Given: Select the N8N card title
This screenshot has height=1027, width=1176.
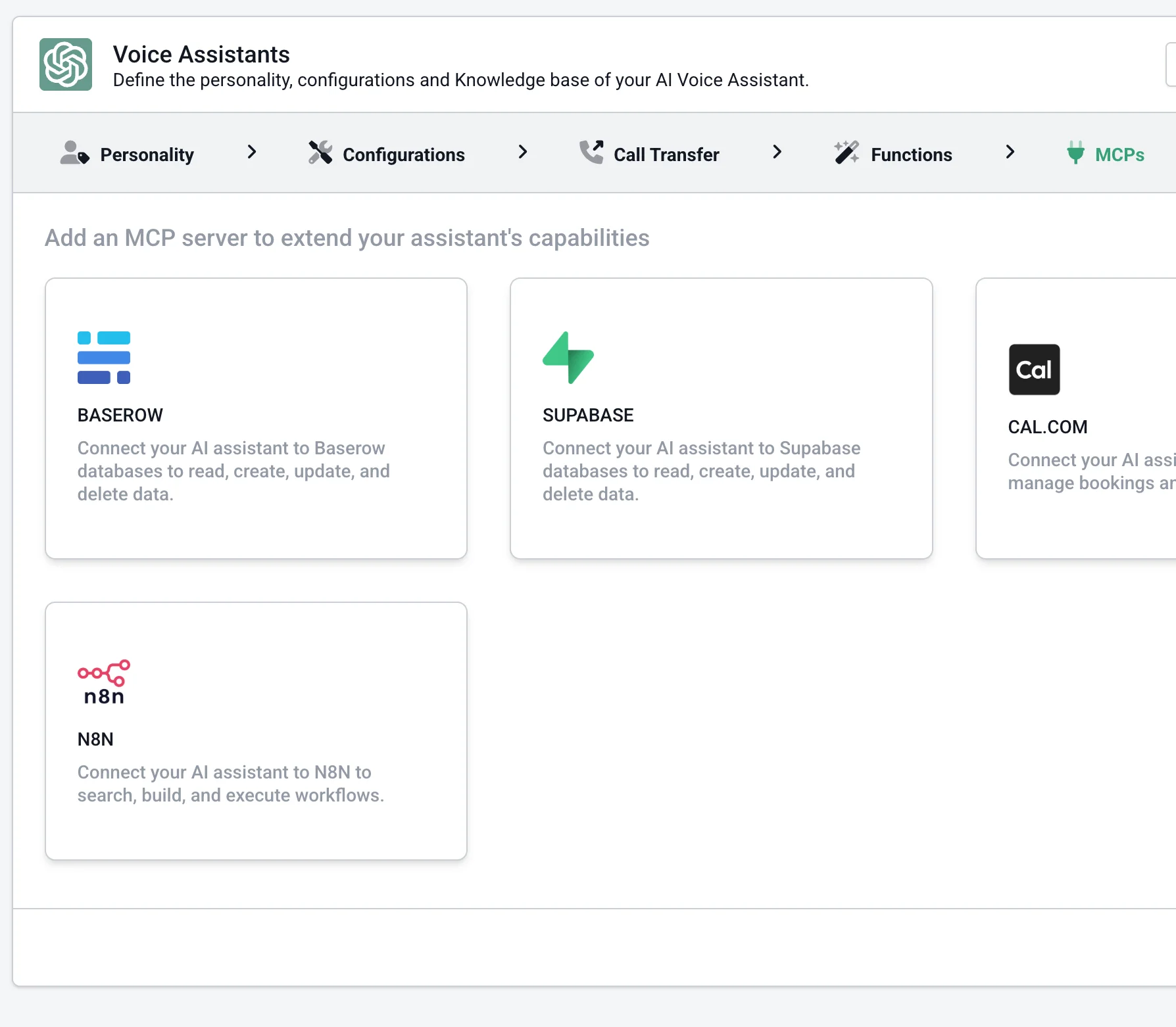Looking at the screenshot, I should click(x=95, y=739).
